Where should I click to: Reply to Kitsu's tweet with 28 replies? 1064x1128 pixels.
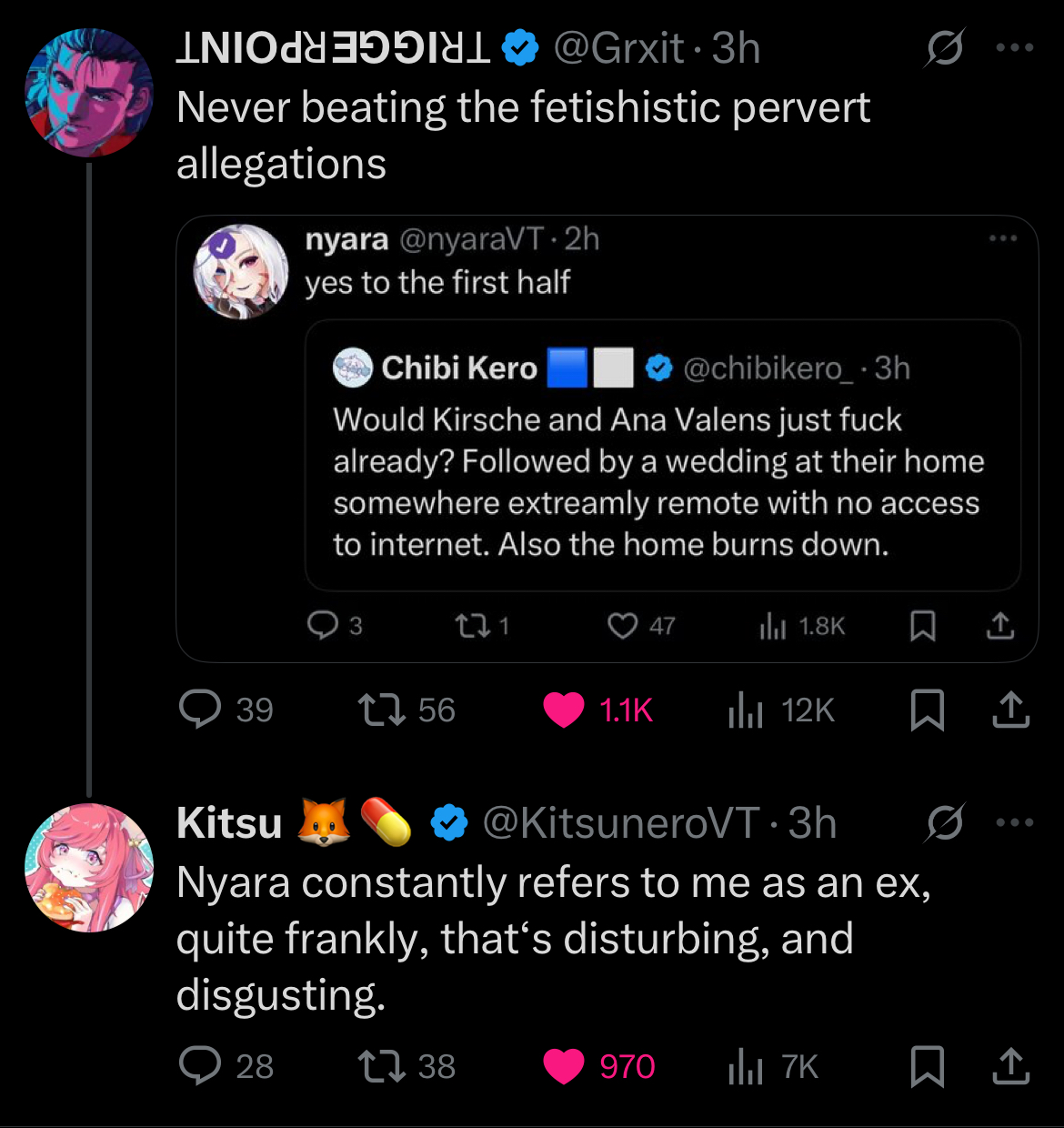(200, 1066)
